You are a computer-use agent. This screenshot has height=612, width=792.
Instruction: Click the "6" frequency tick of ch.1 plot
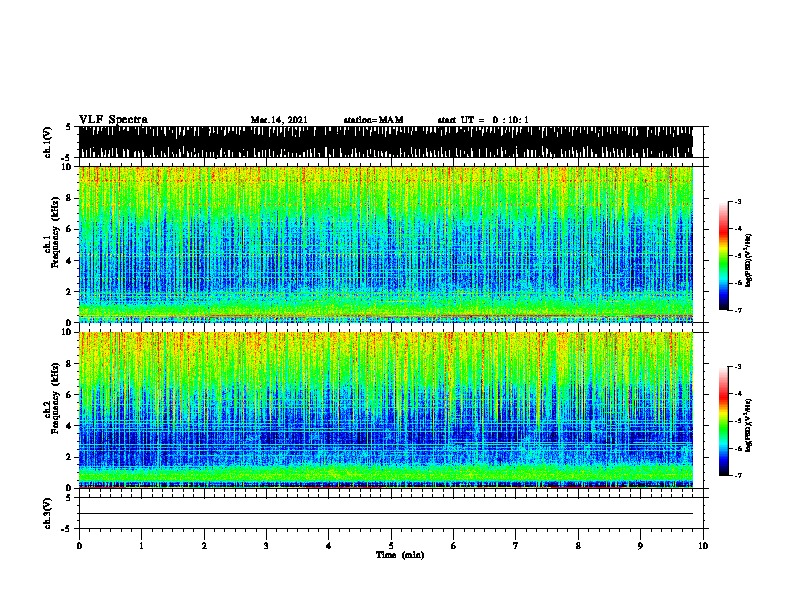click(x=69, y=229)
